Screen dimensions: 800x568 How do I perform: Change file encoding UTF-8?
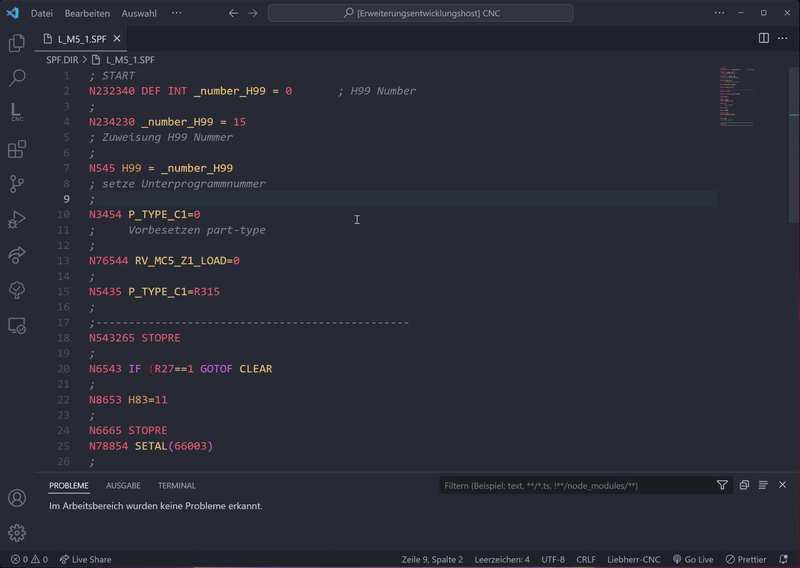[553, 559]
